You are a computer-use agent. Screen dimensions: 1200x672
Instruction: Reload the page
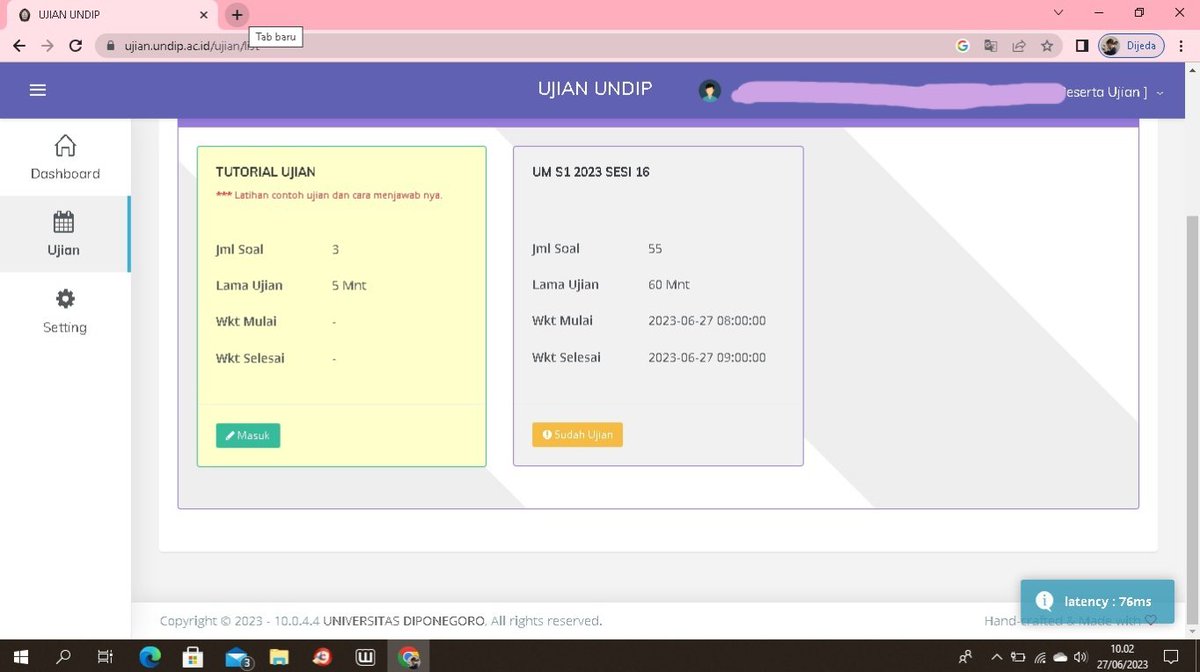click(76, 46)
